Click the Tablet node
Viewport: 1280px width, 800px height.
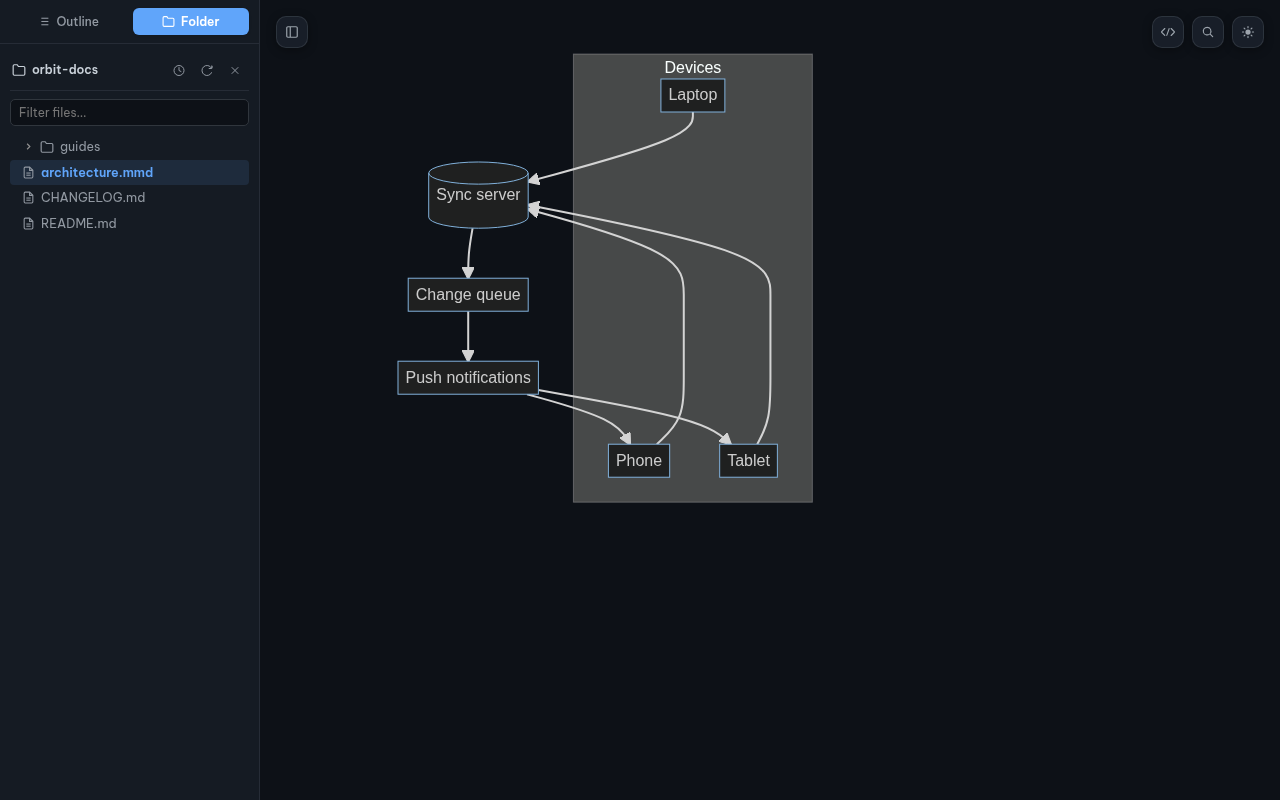point(748,461)
